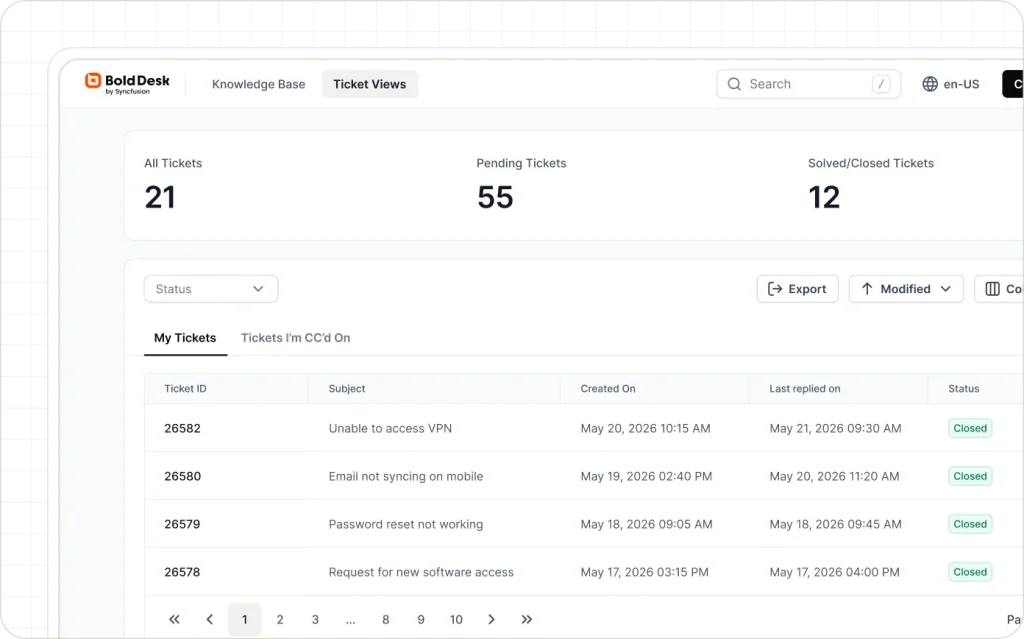Viewport: 1024px width, 639px height.
Task: Open ticket 26578
Action: [x=182, y=572]
